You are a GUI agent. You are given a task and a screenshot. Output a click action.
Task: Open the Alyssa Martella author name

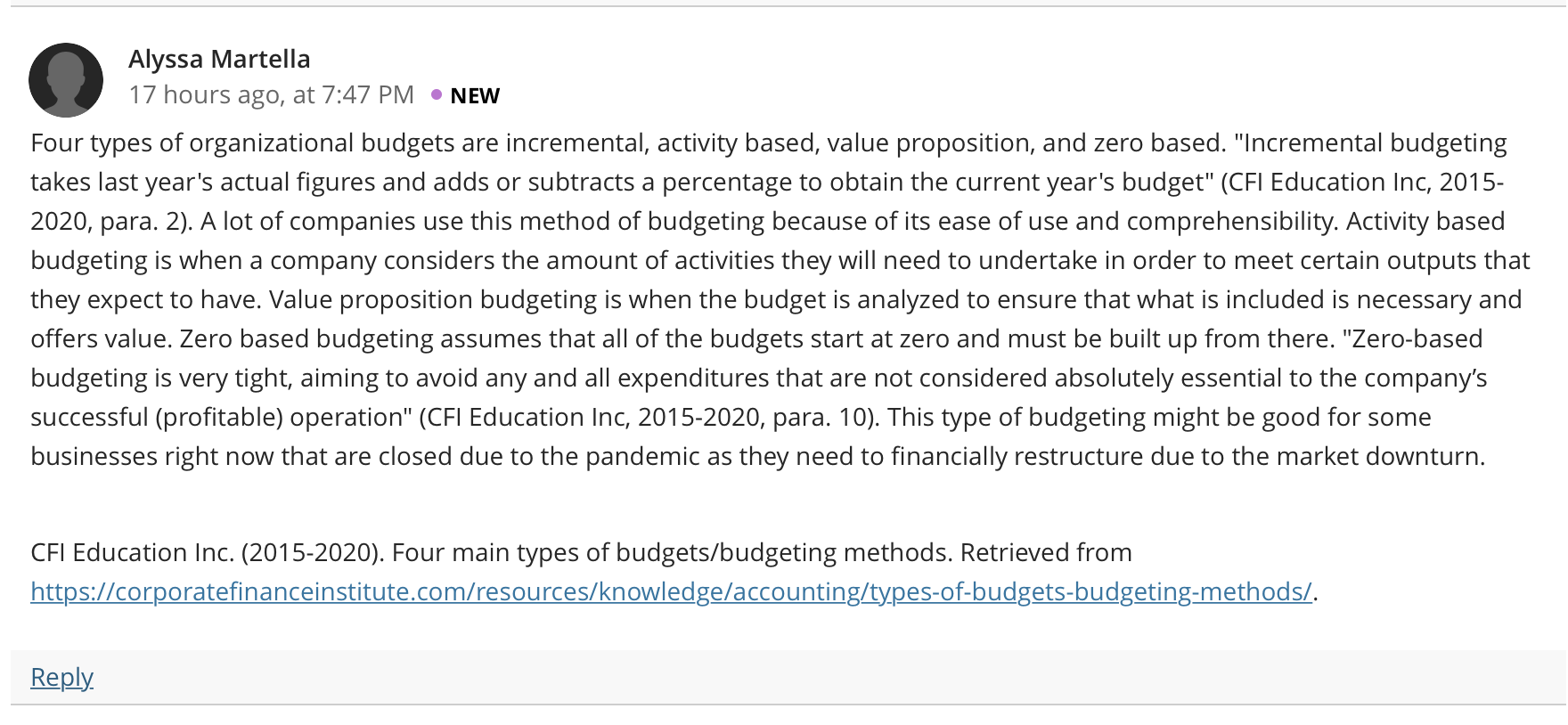point(219,59)
